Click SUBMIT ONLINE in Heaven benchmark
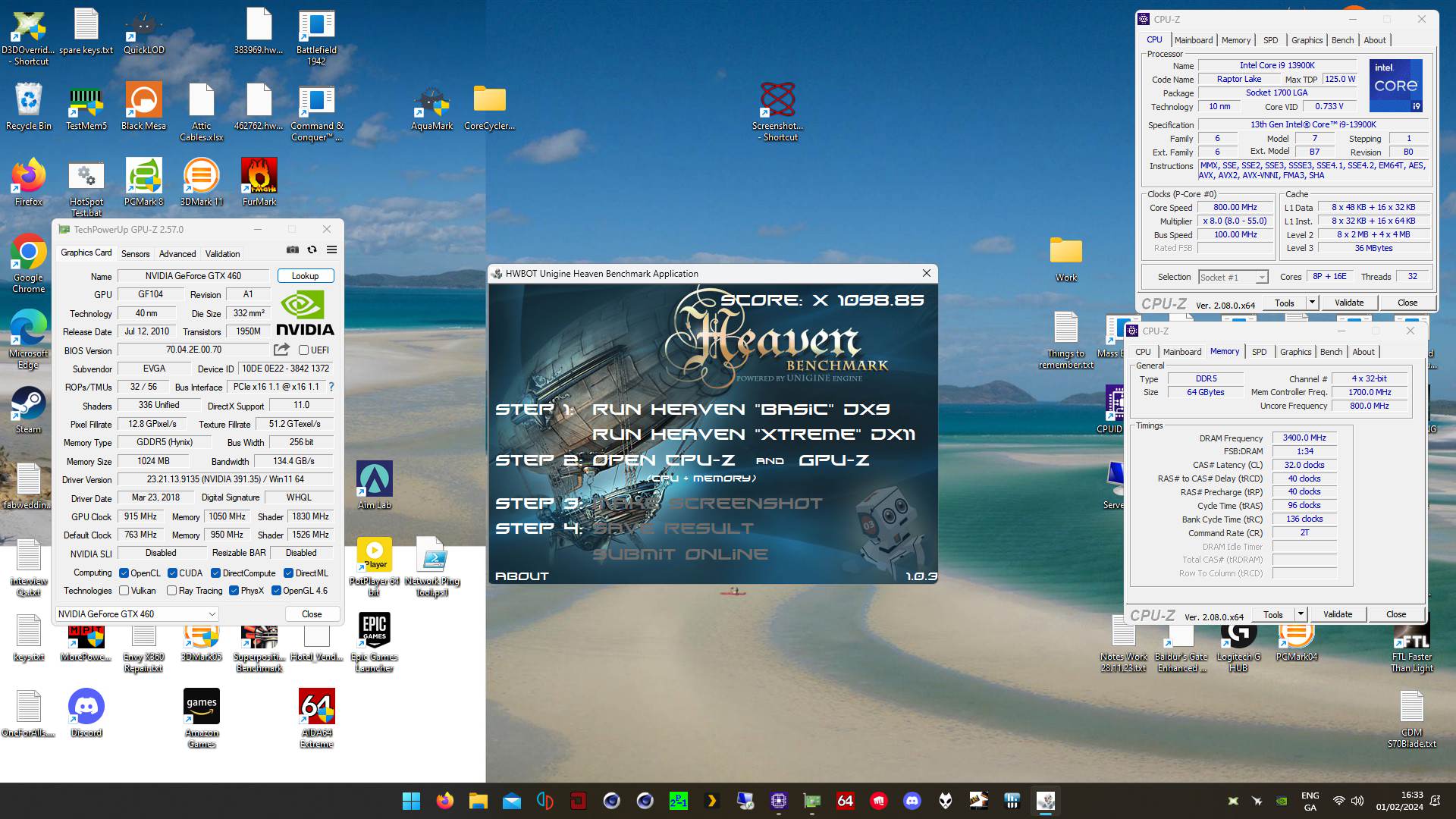 [680, 554]
